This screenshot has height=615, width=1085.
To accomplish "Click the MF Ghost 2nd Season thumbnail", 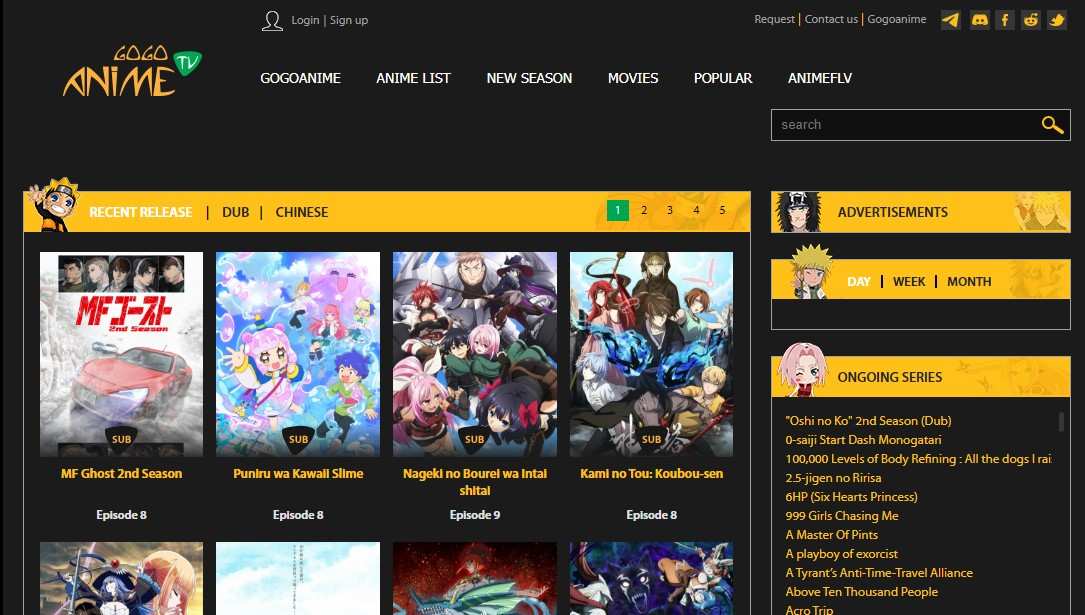I will pos(121,354).
